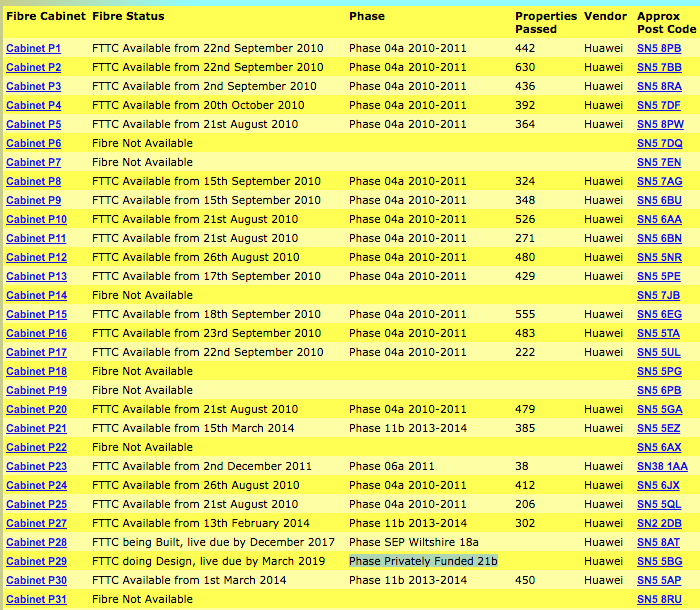Viewport: 700px width, 610px height.
Task: Open the Cabinet P23 link
Action: click(x=37, y=466)
